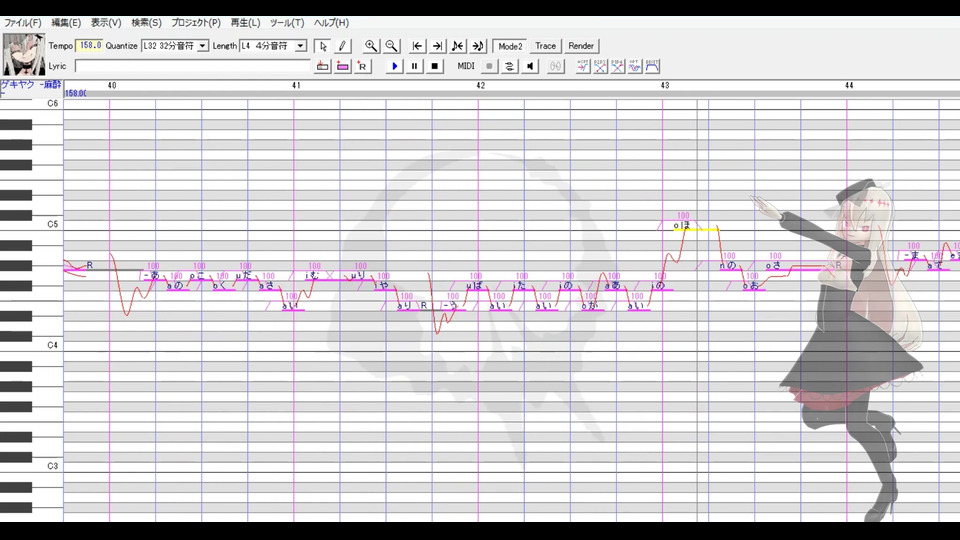Click the RESET envelope icon

pos(652,66)
